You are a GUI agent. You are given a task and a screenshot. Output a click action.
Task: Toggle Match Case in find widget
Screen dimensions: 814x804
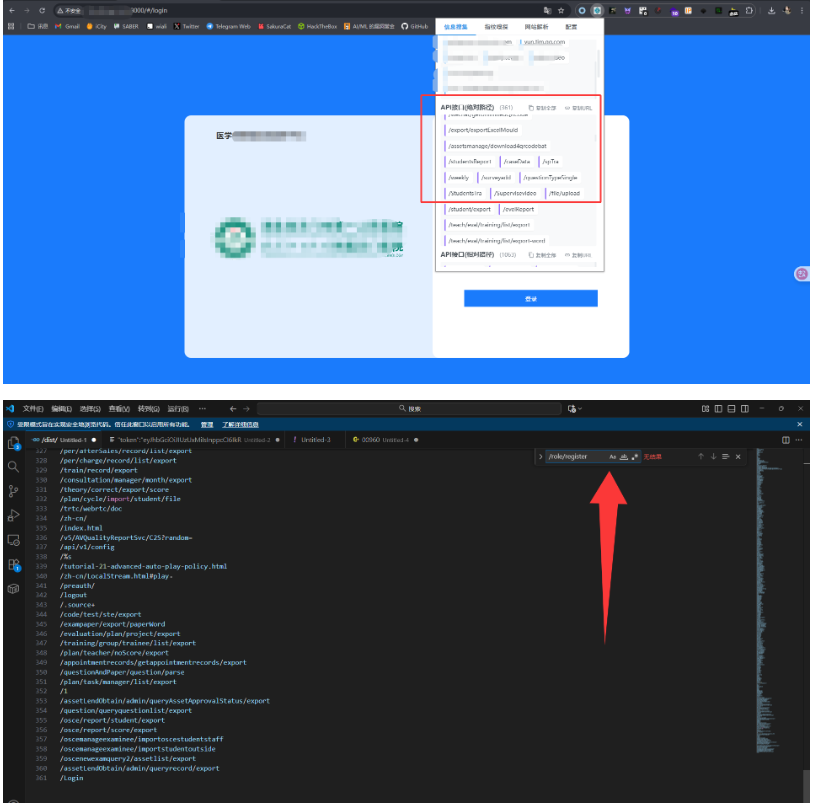613,457
